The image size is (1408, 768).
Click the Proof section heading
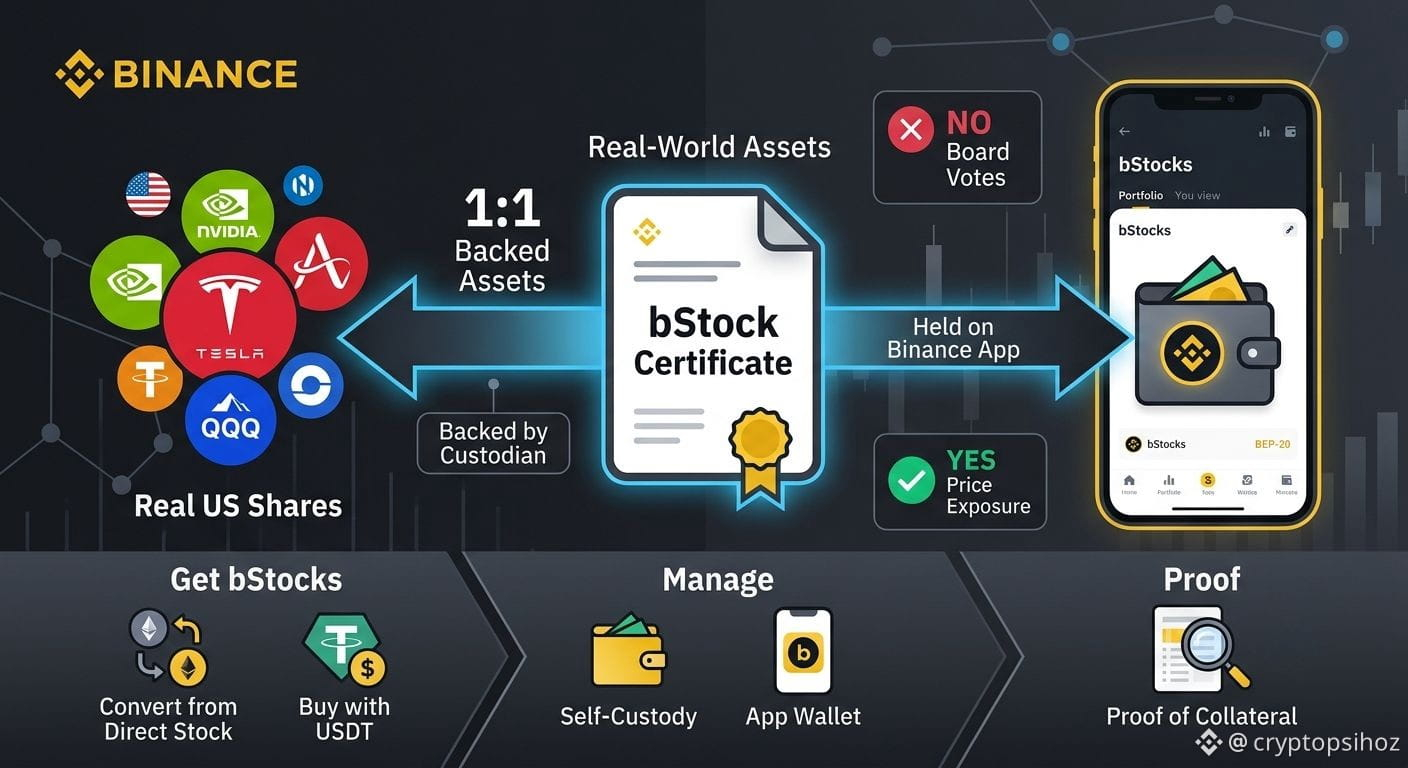[x=1202, y=579]
